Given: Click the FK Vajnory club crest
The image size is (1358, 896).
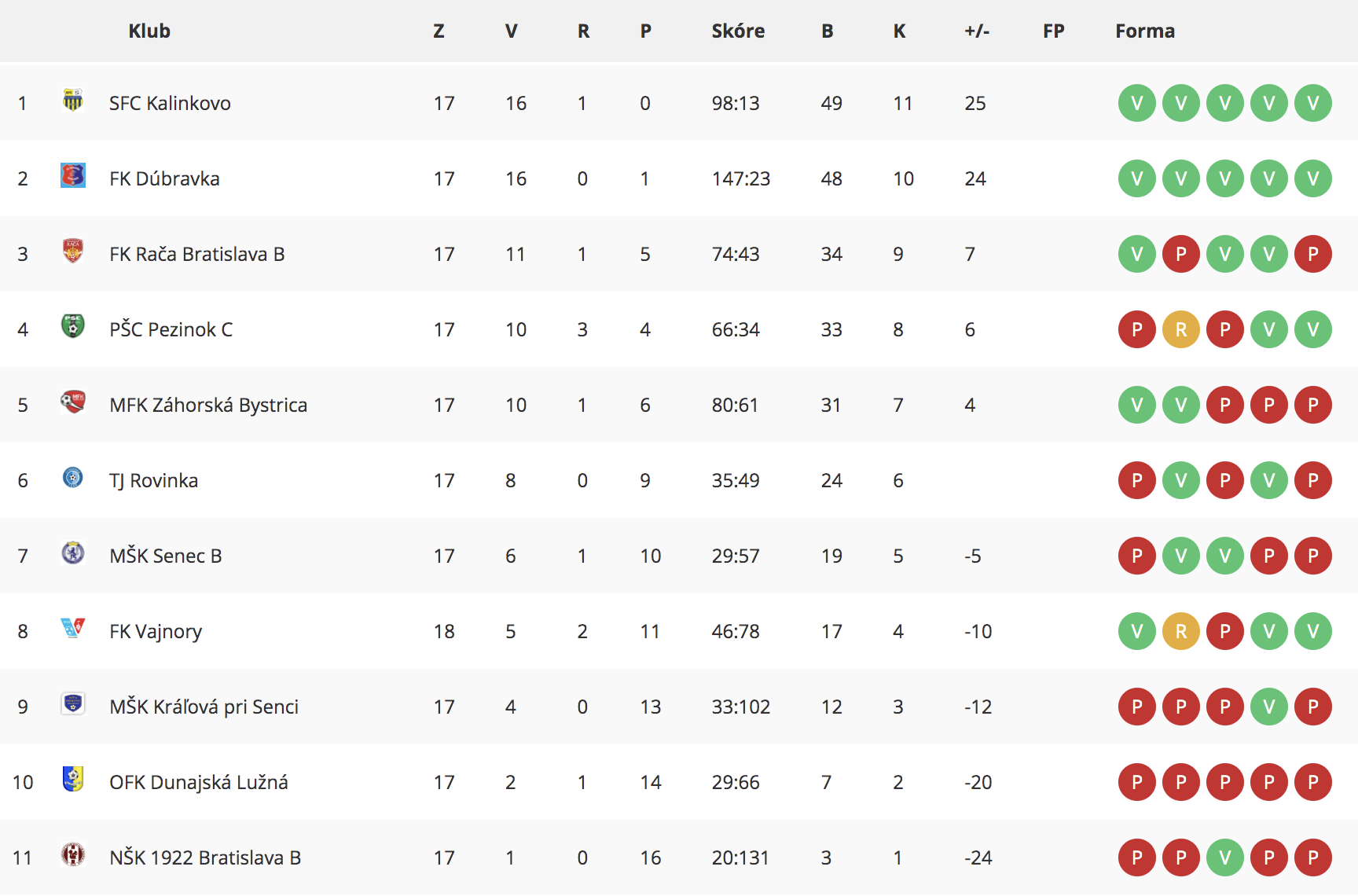Looking at the screenshot, I should [73, 628].
